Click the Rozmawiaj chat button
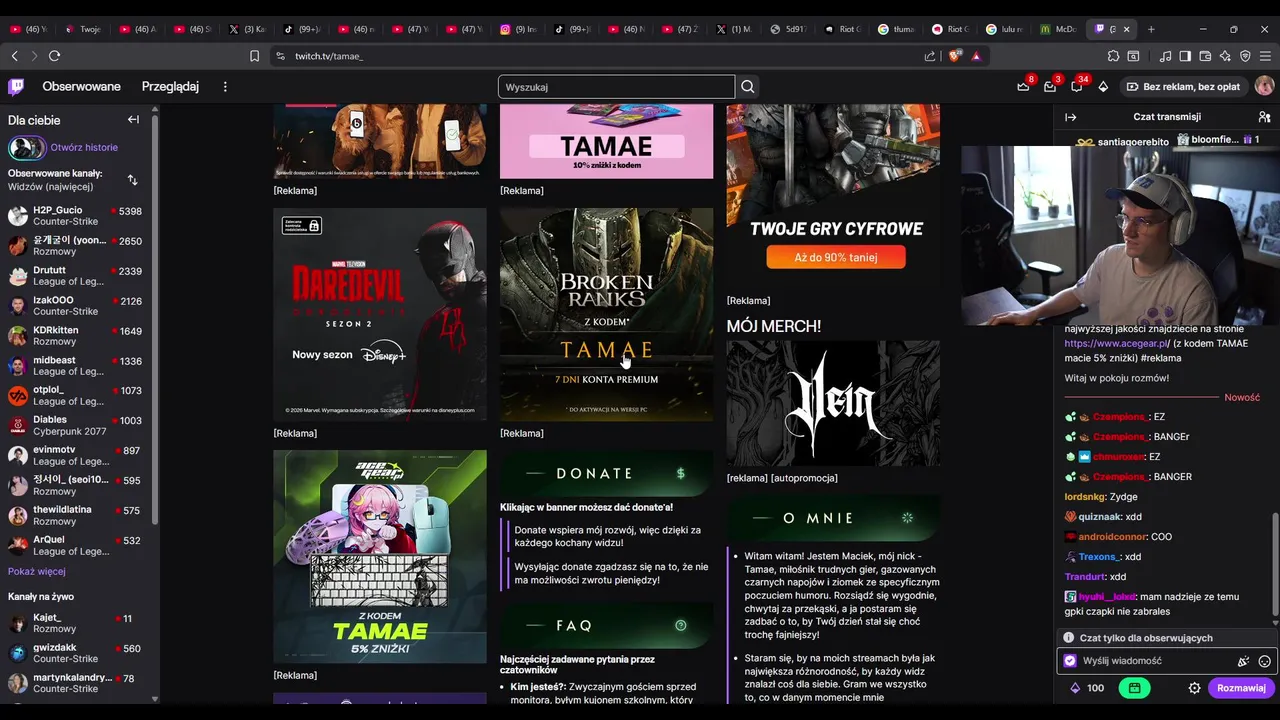Viewport: 1280px width, 720px height. [x=1241, y=688]
